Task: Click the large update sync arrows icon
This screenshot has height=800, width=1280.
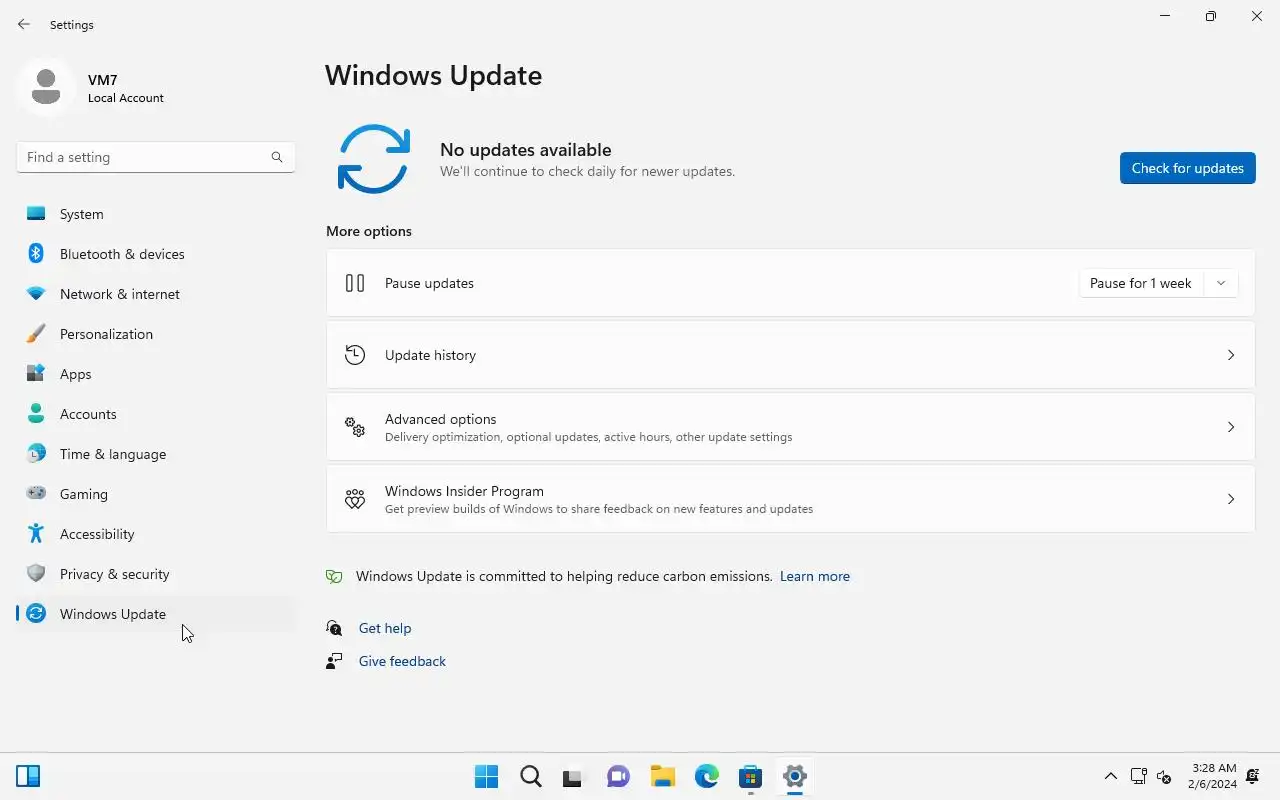Action: (374, 159)
